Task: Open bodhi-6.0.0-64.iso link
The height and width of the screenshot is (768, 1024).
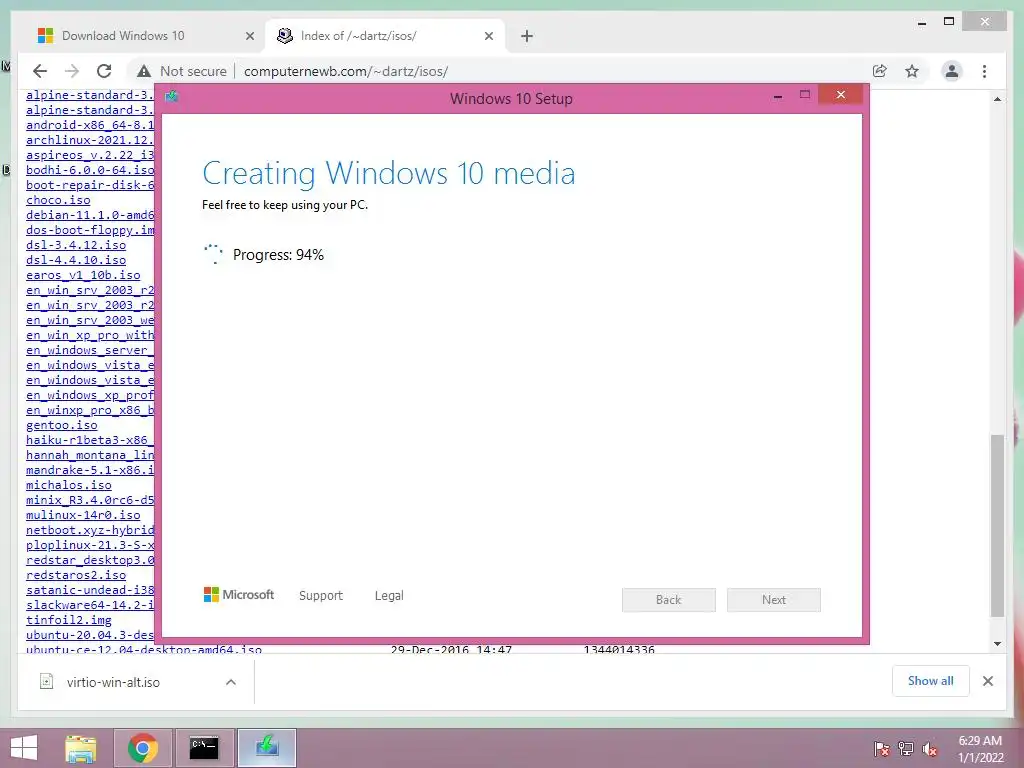Action: [90, 170]
